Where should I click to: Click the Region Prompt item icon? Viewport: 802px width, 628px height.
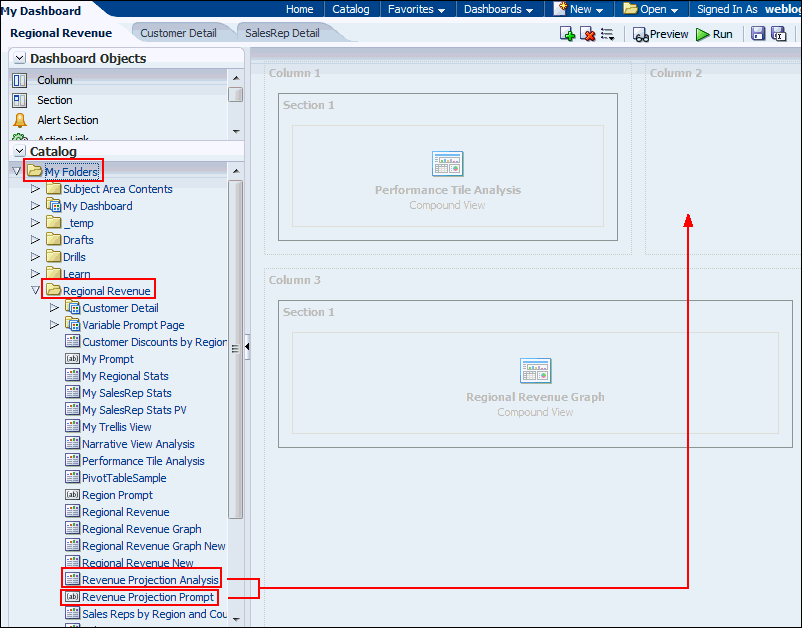point(73,495)
